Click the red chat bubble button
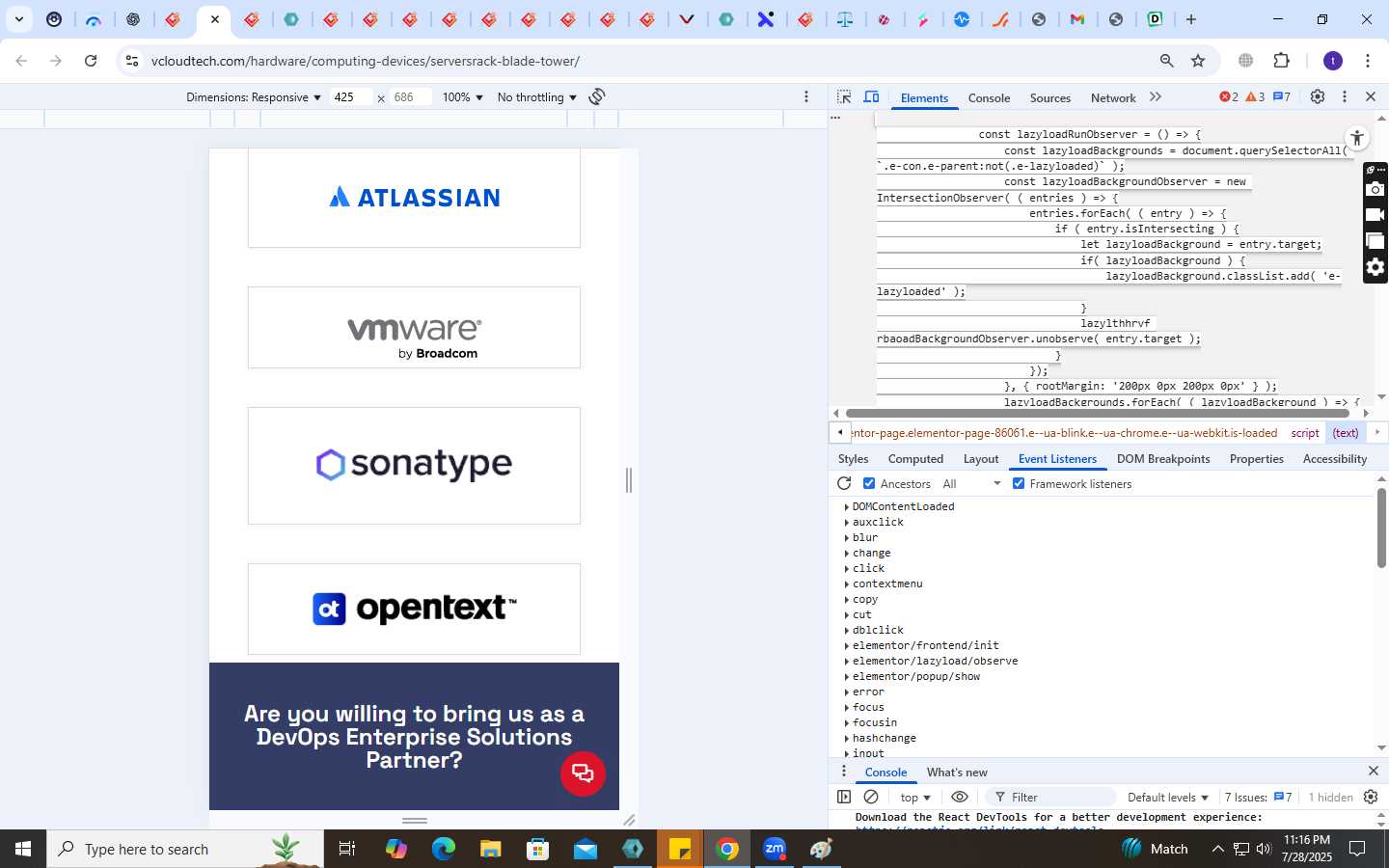 pyautogui.click(x=583, y=773)
